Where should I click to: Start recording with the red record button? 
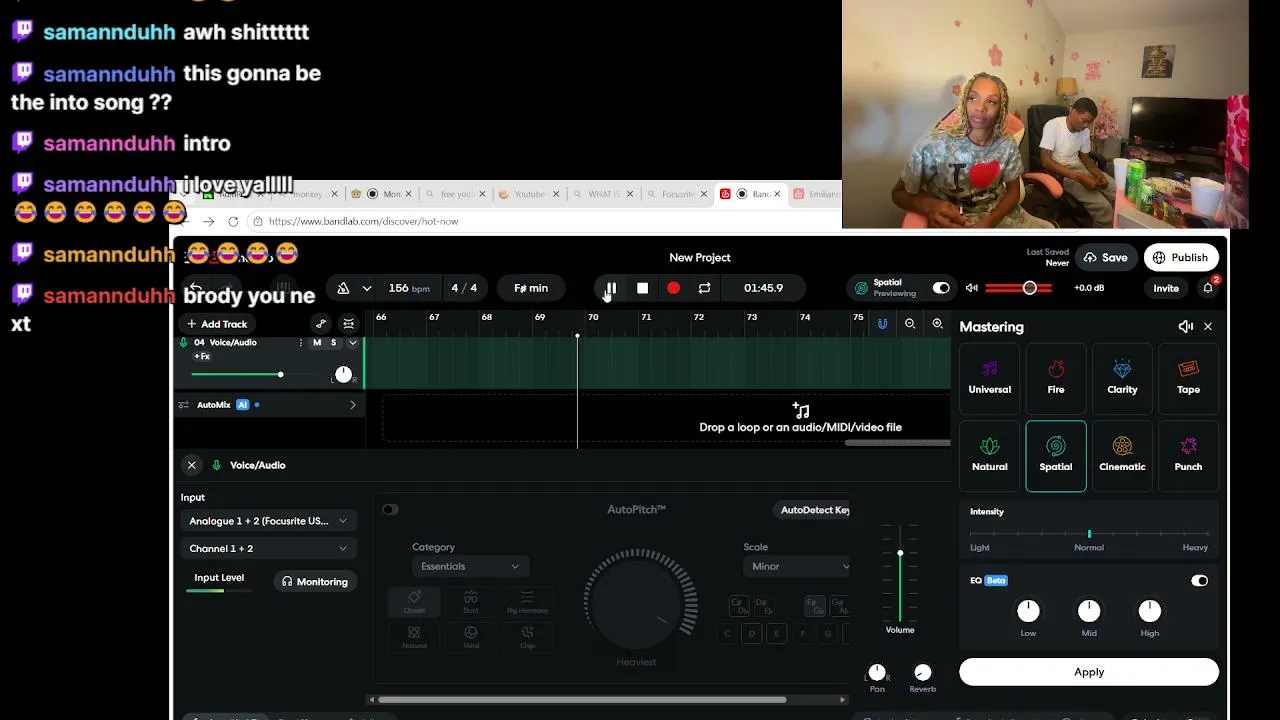pyautogui.click(x=673, y=288)
